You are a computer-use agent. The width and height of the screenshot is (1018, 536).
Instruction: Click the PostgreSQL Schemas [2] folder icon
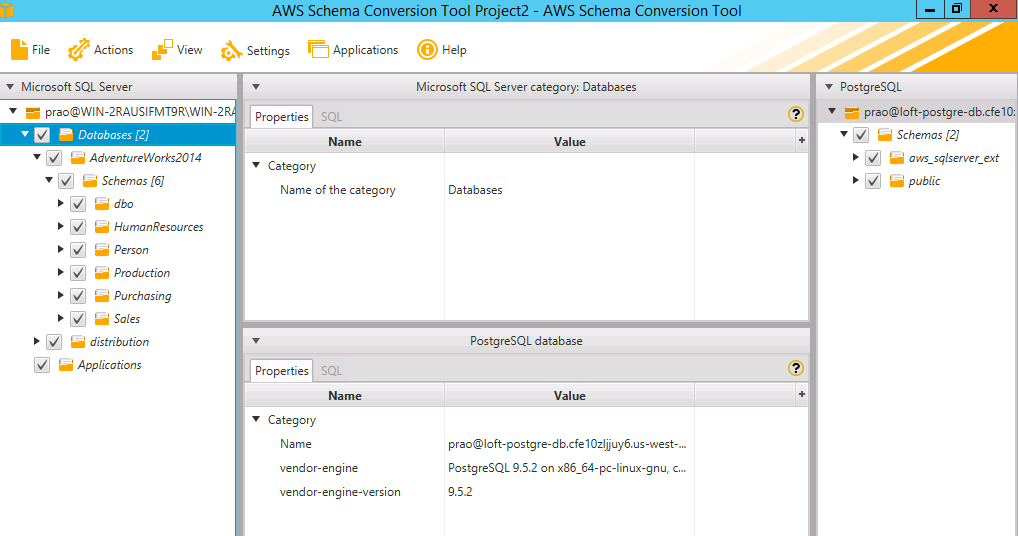[x=885, y=135]
